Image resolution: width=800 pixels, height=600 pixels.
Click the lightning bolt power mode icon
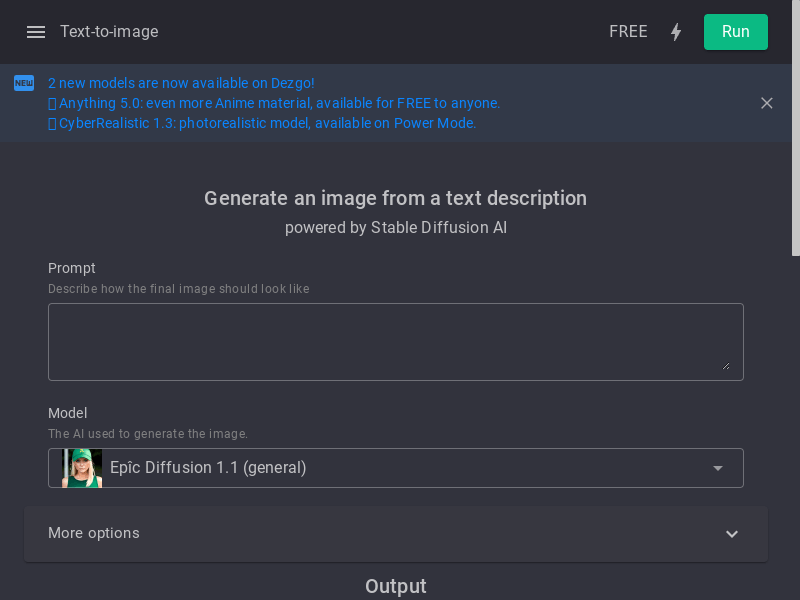click(676, 32)
